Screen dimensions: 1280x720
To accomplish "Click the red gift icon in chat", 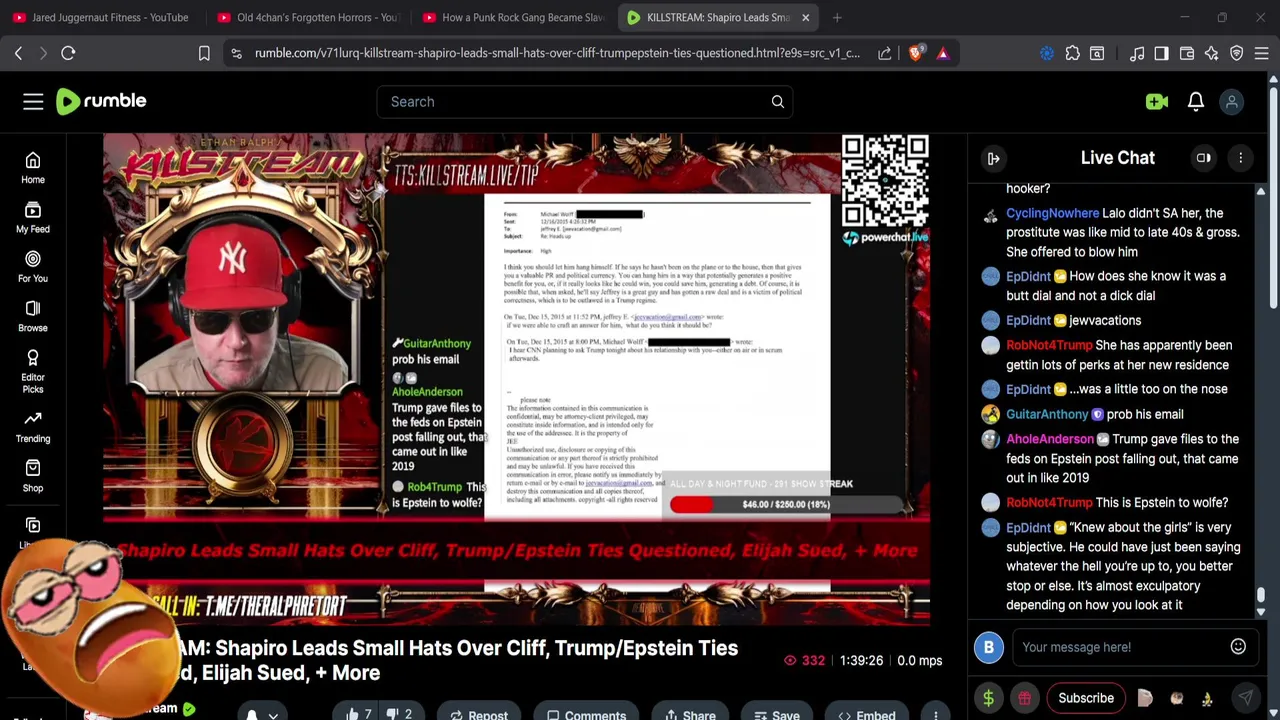I will (1024, 698).
